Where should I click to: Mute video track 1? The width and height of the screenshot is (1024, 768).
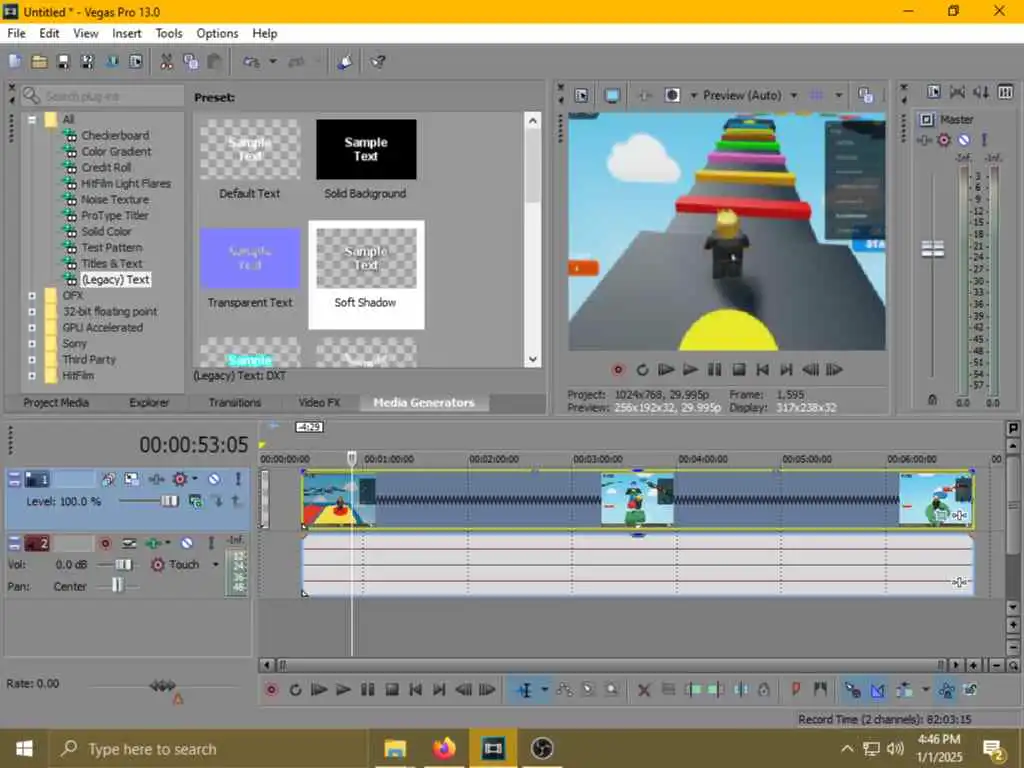pyautogui.click(x=214, y=479)
